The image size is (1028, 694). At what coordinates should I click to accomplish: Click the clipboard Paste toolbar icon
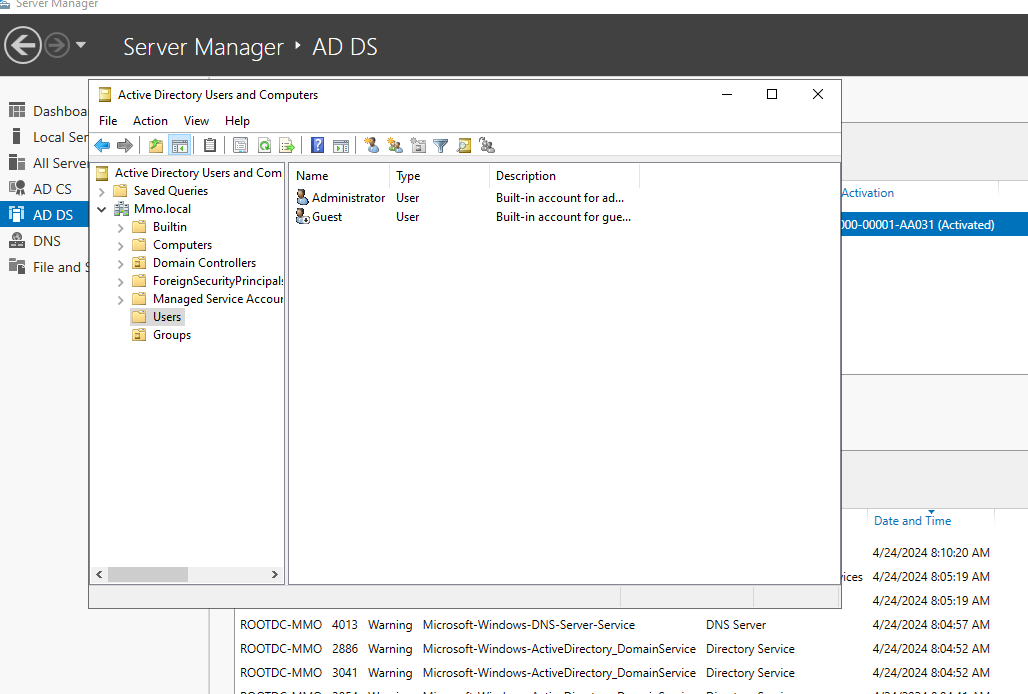(x=210, y=145)
